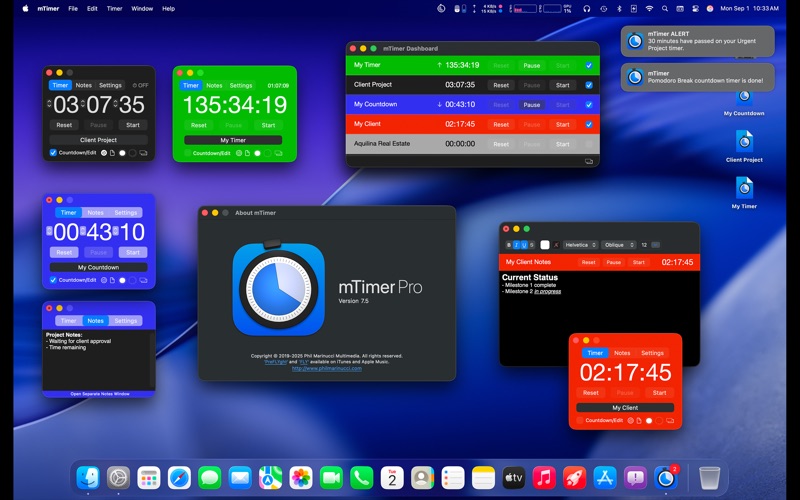This screenshot has height=500, width=800.
Task: Uncheck the My Client row checkbox in Dashboard
Action: tap(589, 124)
